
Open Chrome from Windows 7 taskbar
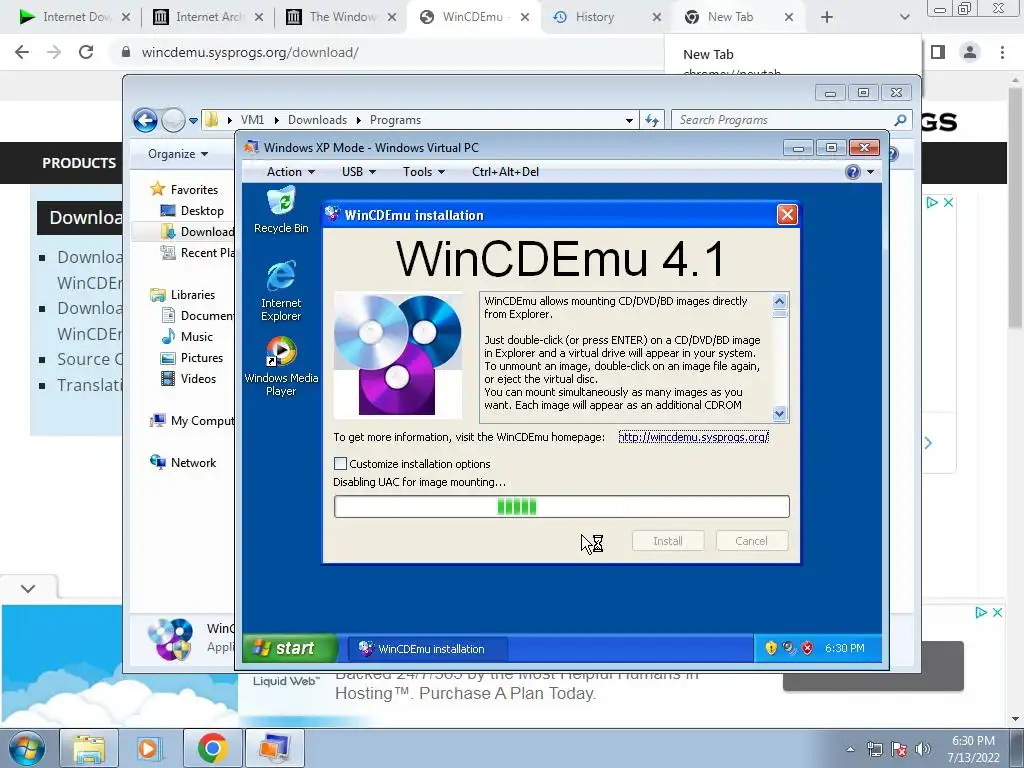213,748
